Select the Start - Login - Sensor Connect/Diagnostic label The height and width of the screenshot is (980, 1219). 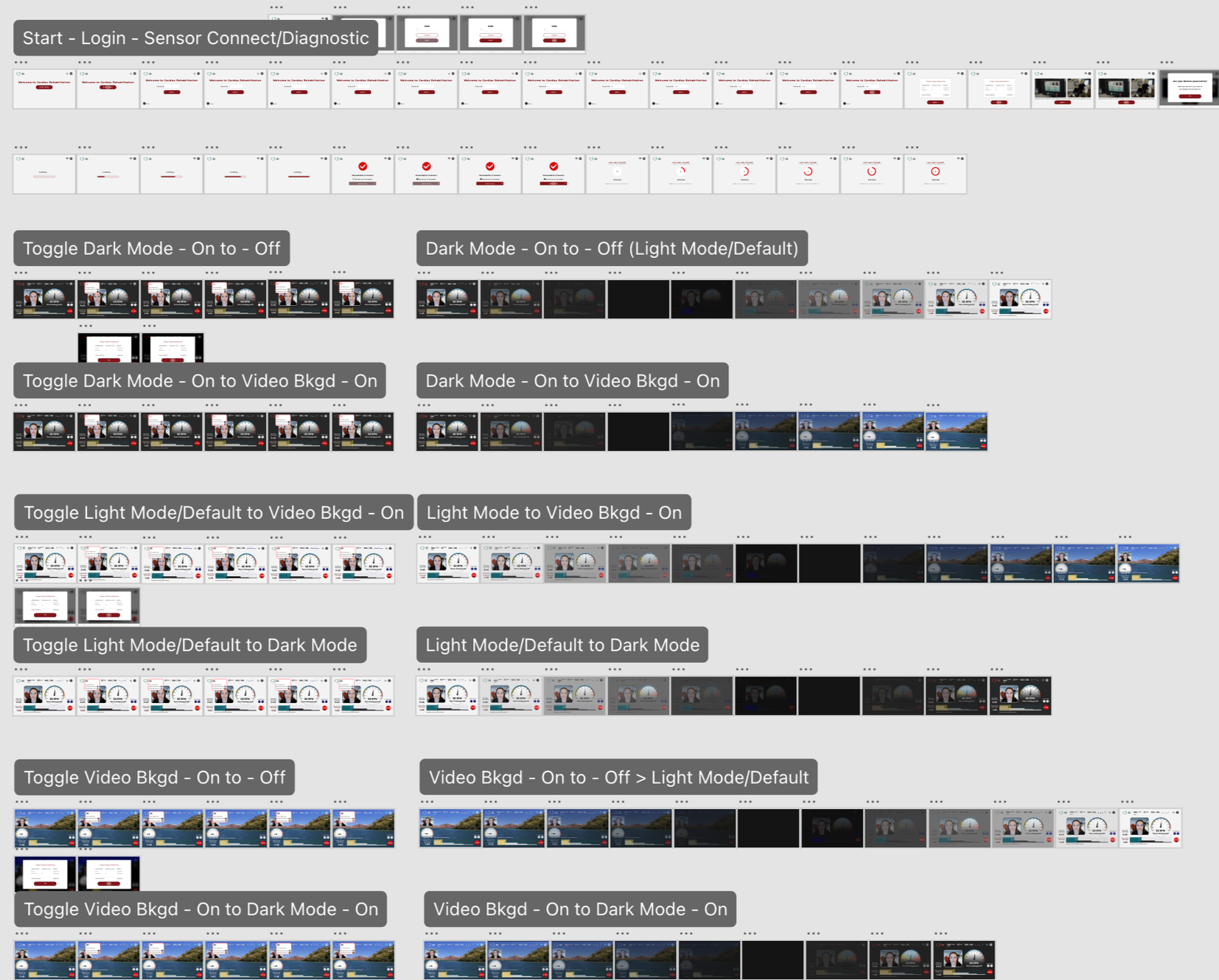click(x=195, y=38)
